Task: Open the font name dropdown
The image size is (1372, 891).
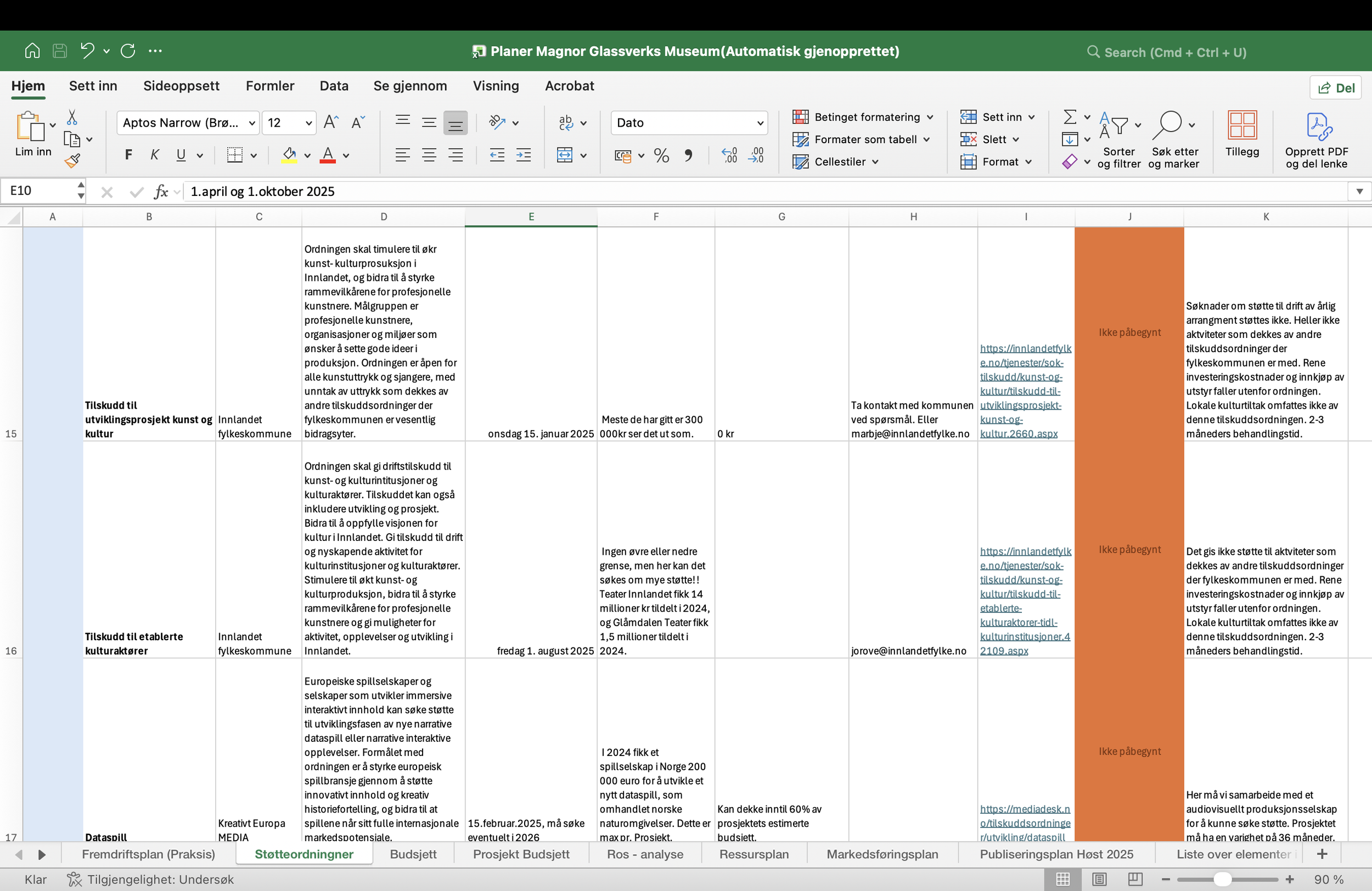Action: pyautogui.click(x=252, y=123)
